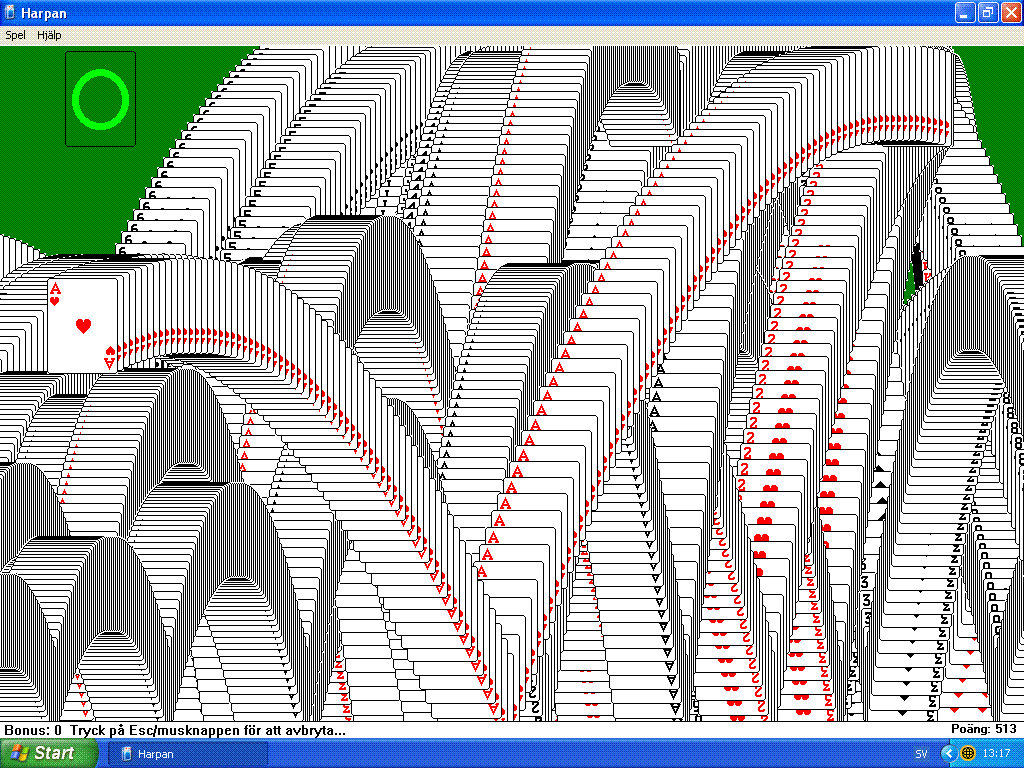Click the Harpan card icon in title bar
The width and height of the screenshot is (1024, 768).
tap(10, 12)
